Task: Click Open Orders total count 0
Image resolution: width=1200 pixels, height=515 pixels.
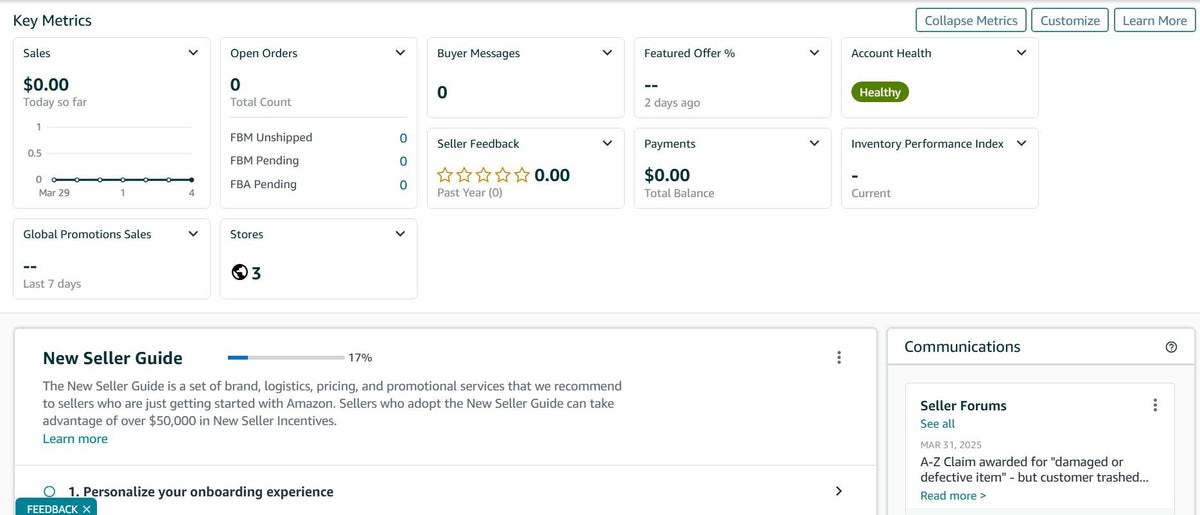Action: pyautogui.click(x=235, y=85)
